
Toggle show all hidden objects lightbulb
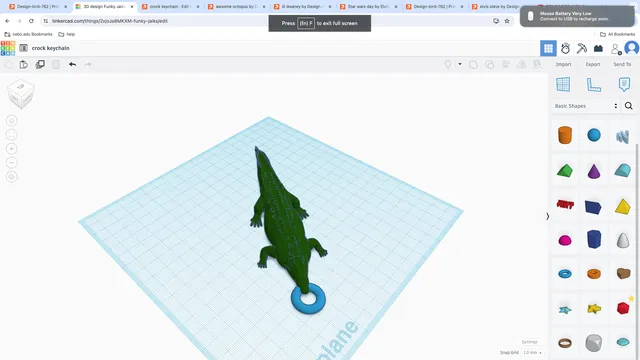coord(448,64)
